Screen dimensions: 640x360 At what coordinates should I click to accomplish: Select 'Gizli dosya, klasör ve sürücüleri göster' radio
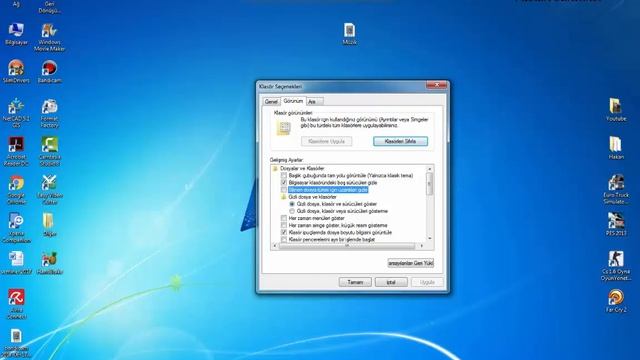tap(292, 204)
